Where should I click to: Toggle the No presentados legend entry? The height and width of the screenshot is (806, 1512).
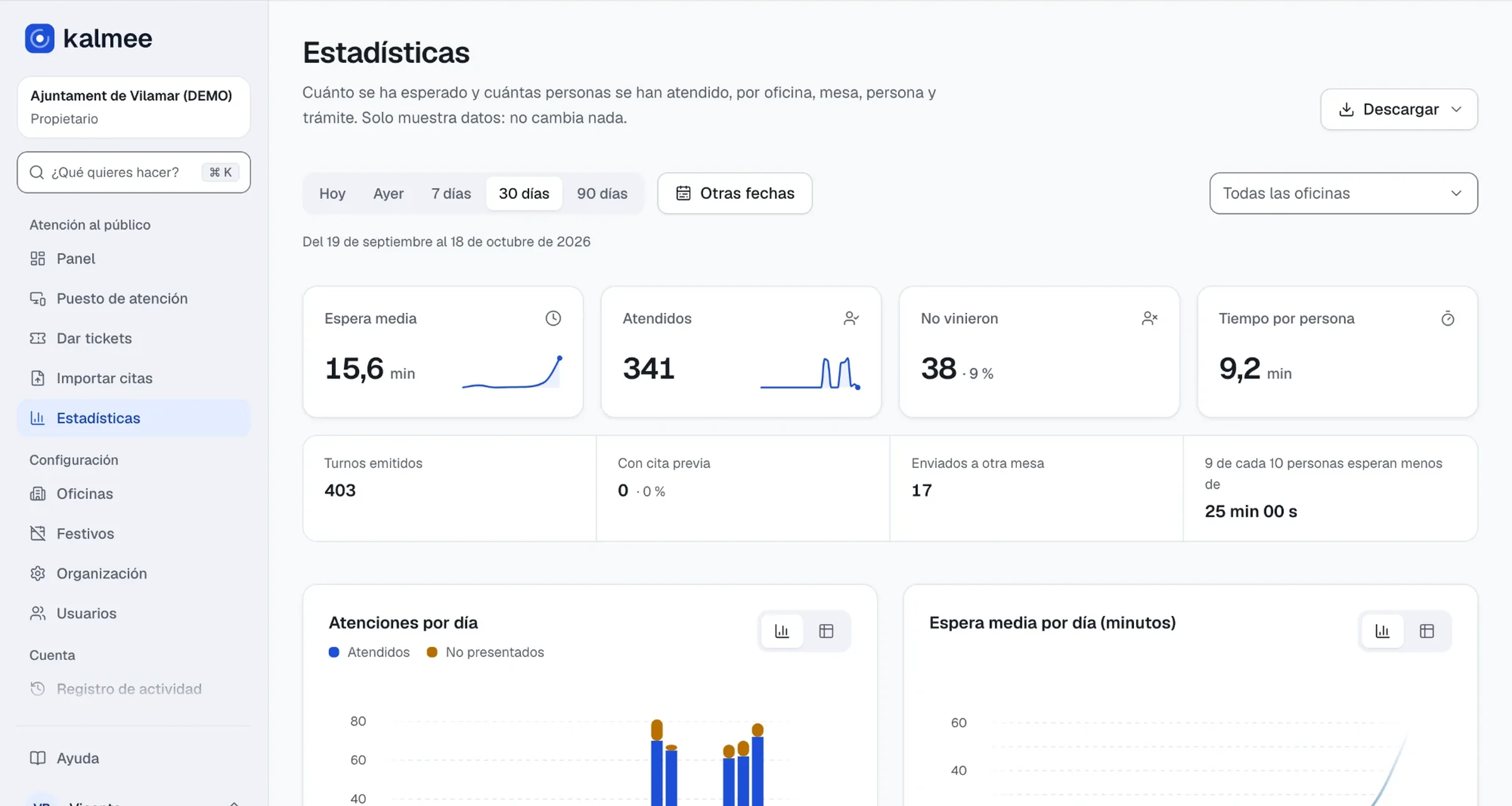tap(485, 652)
